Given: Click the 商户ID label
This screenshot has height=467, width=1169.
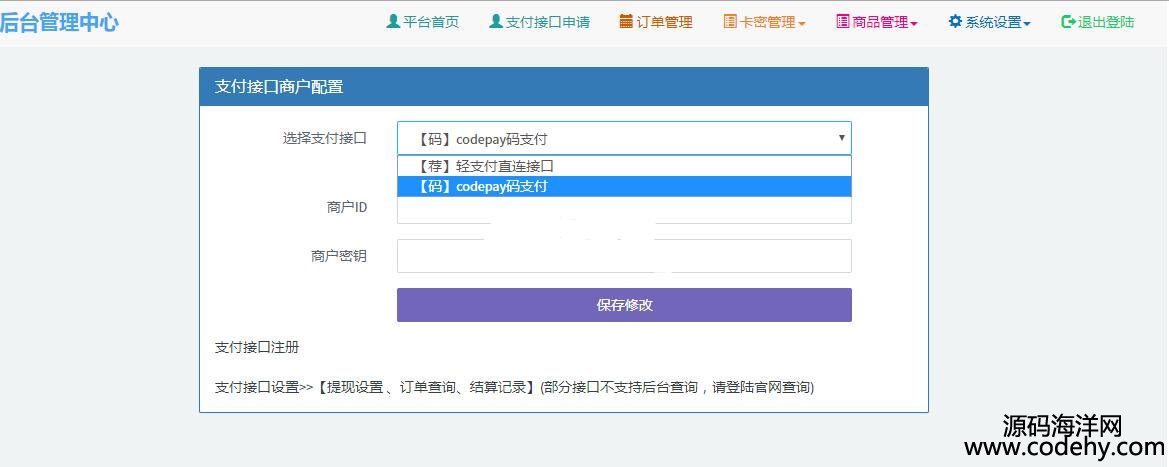Looking at the screenshot, I should (347, 207).
